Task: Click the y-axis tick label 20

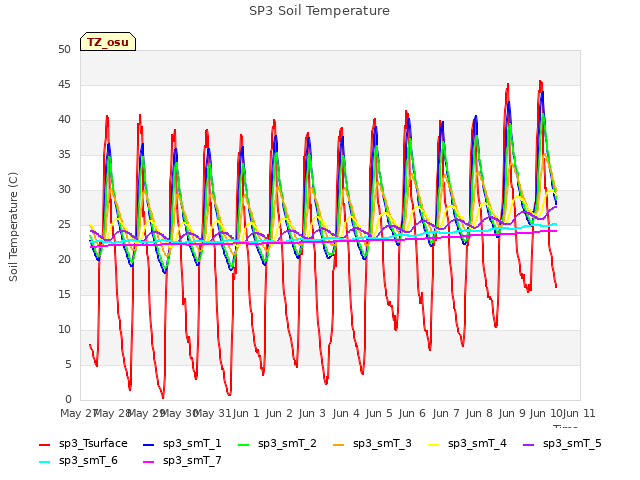Action: [64, 260]
